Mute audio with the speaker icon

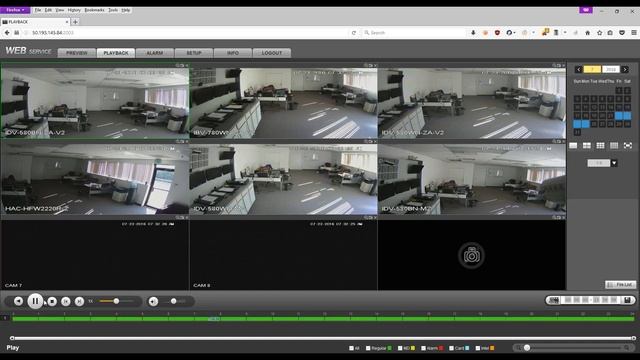pyautogui.click(x=153, y=302)
